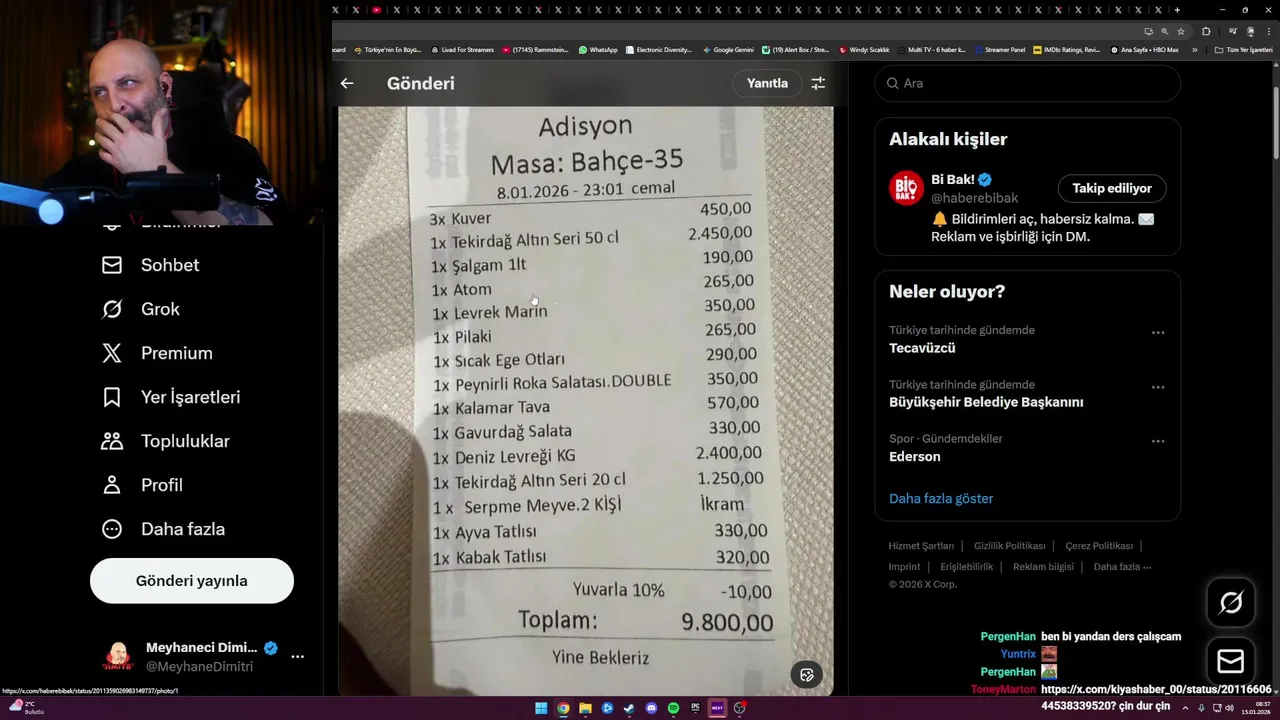Viewport: 1280px width, 720px height.
Task: Open the floating Grok button
Action: (1231, 602)
